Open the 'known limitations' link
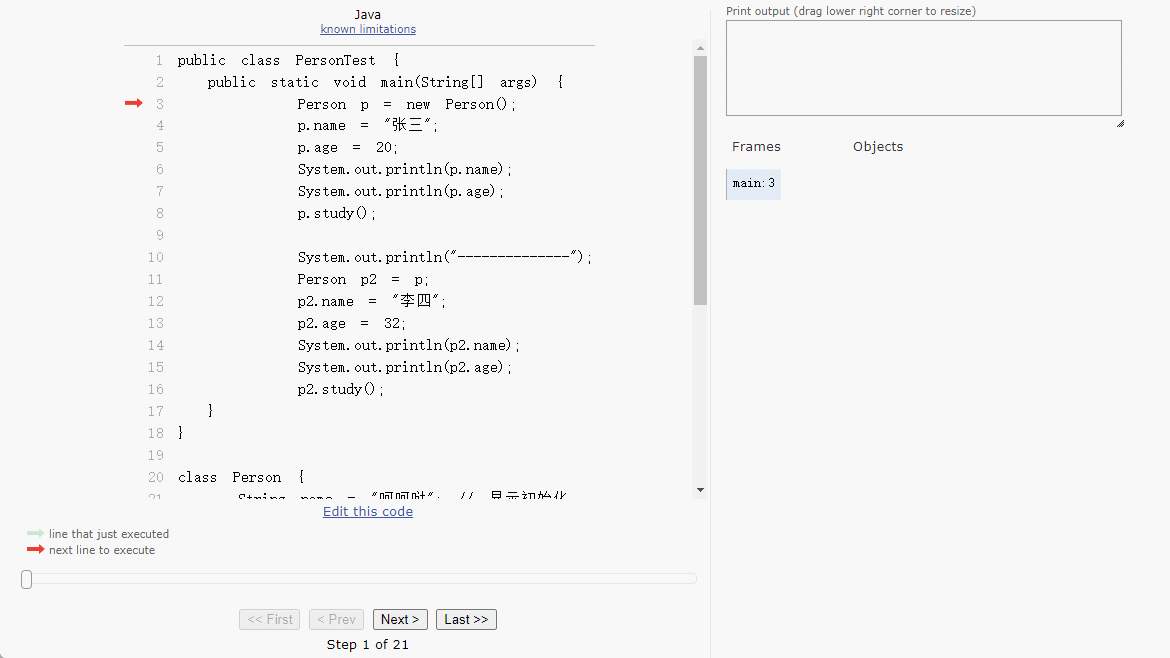 coord(368,29)
